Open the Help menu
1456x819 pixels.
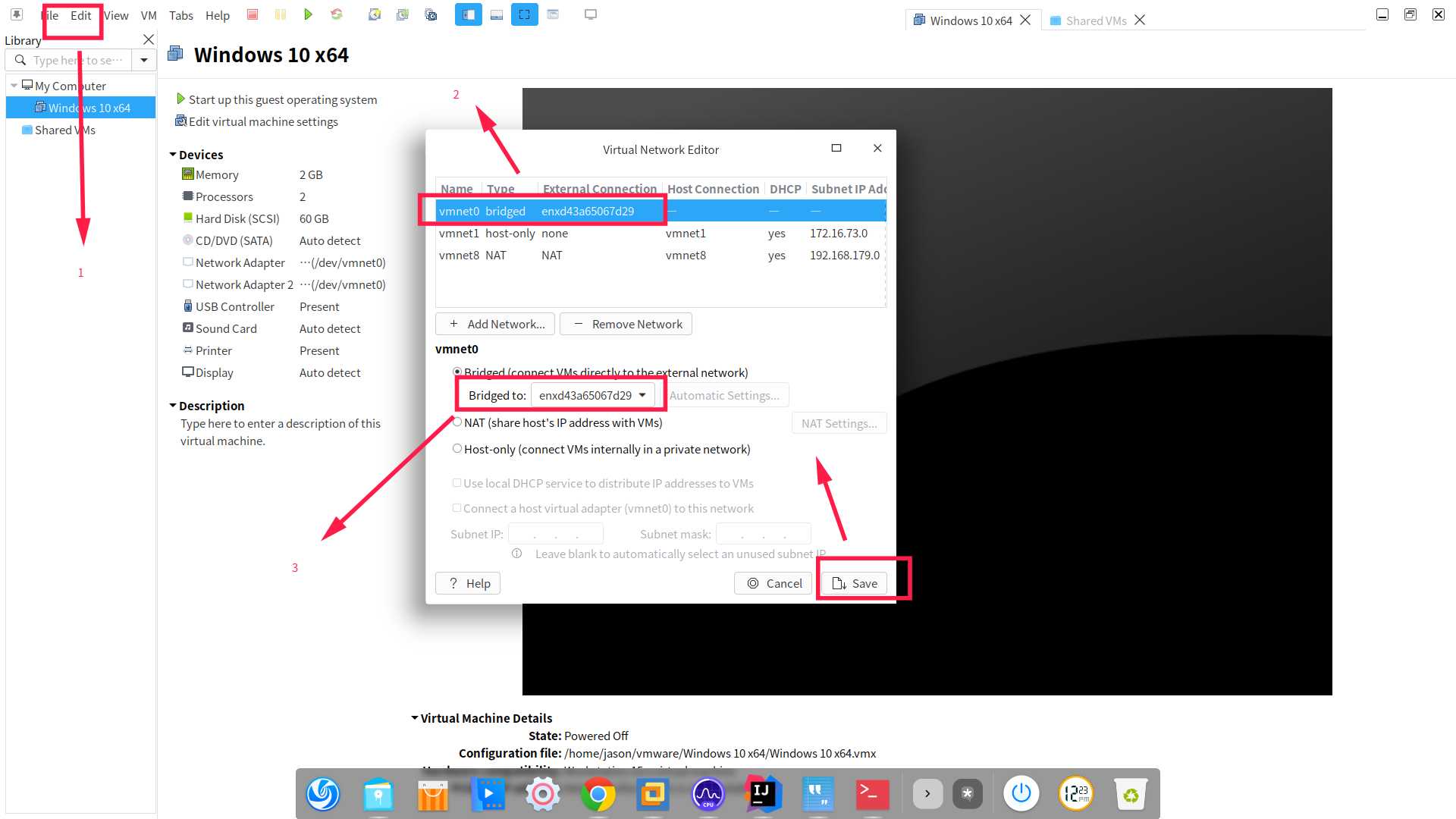pos(218,15)
